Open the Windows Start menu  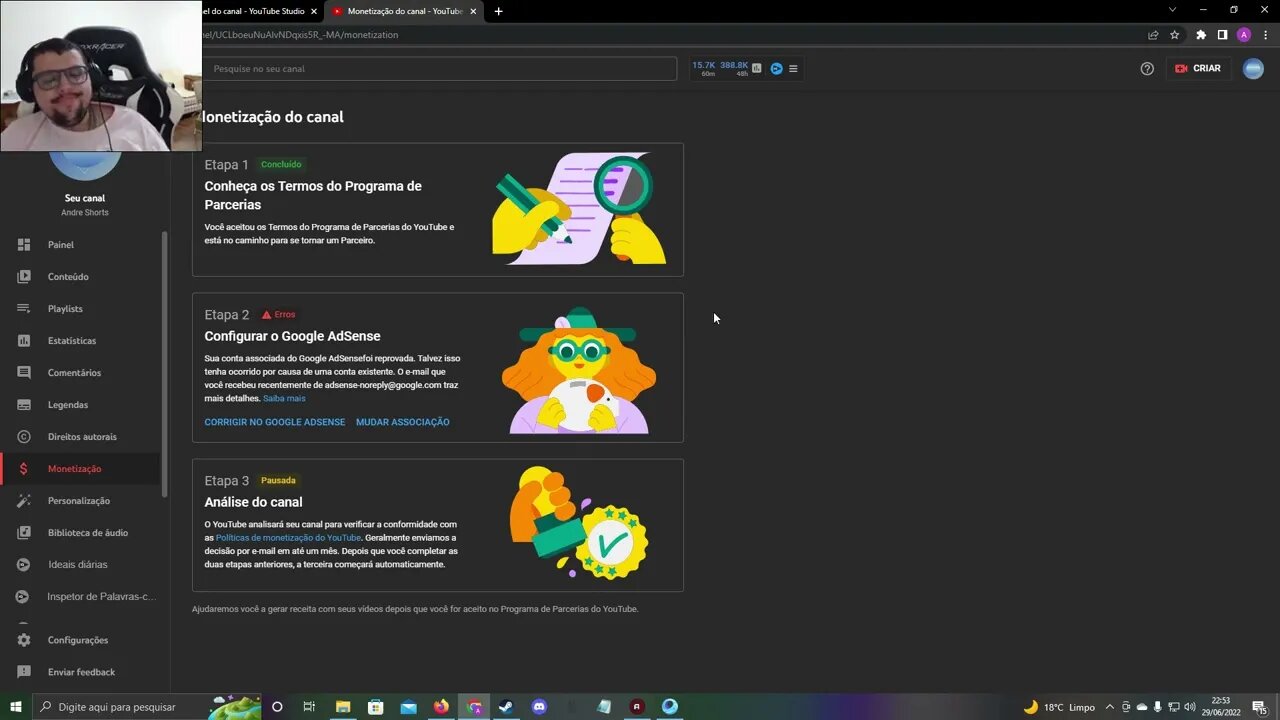click(15, 707)
